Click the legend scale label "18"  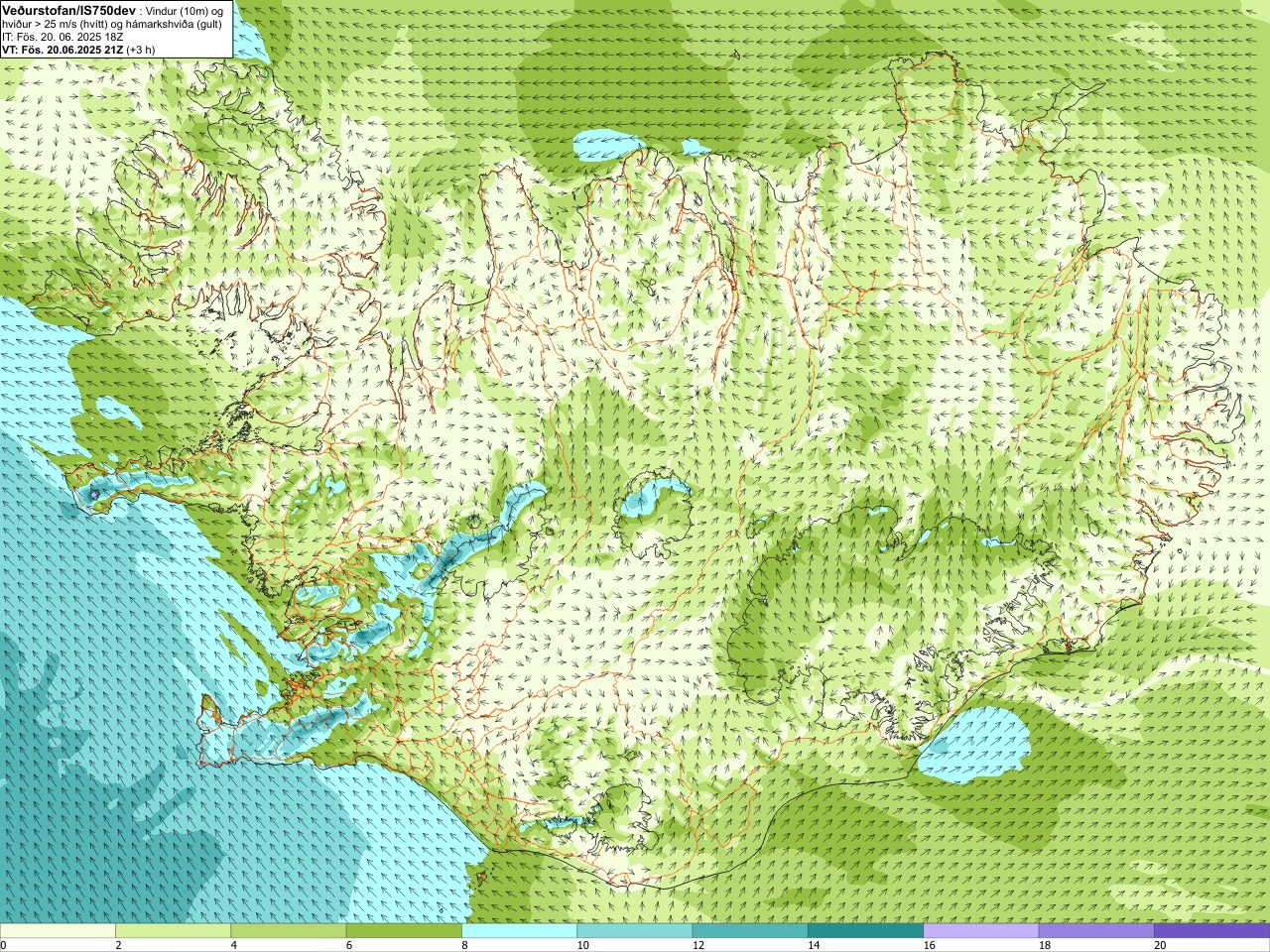(x=1045, y=945)
